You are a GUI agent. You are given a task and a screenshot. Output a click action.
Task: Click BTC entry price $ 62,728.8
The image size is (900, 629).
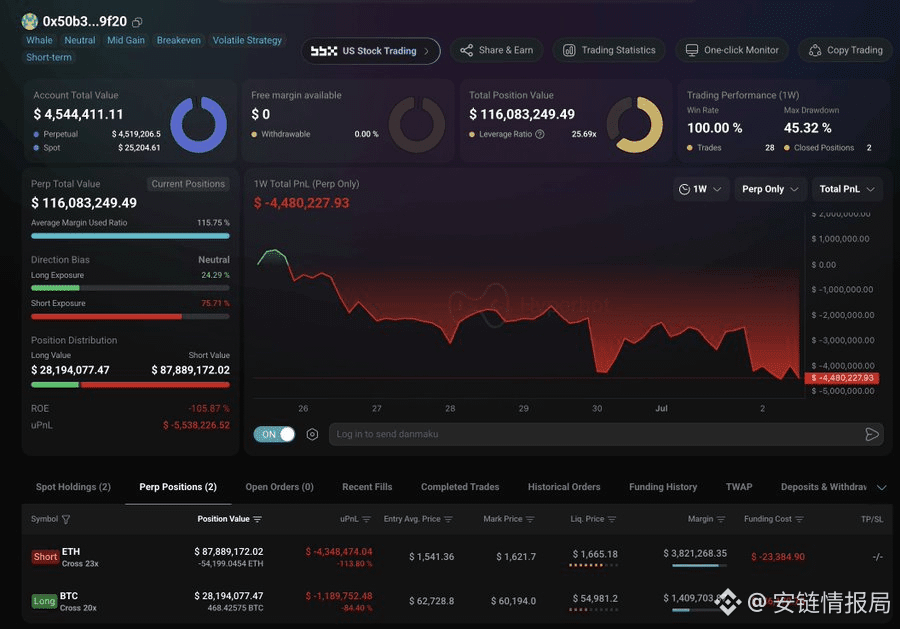pos(431,601)
